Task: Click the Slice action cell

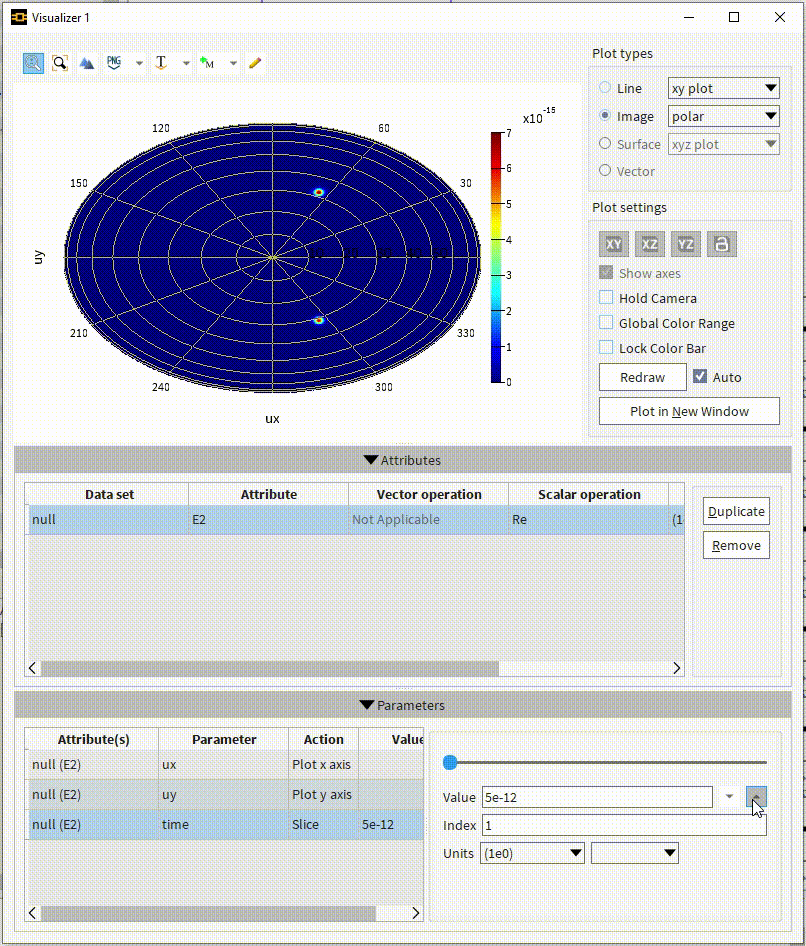Action: (x=323, y=824)
